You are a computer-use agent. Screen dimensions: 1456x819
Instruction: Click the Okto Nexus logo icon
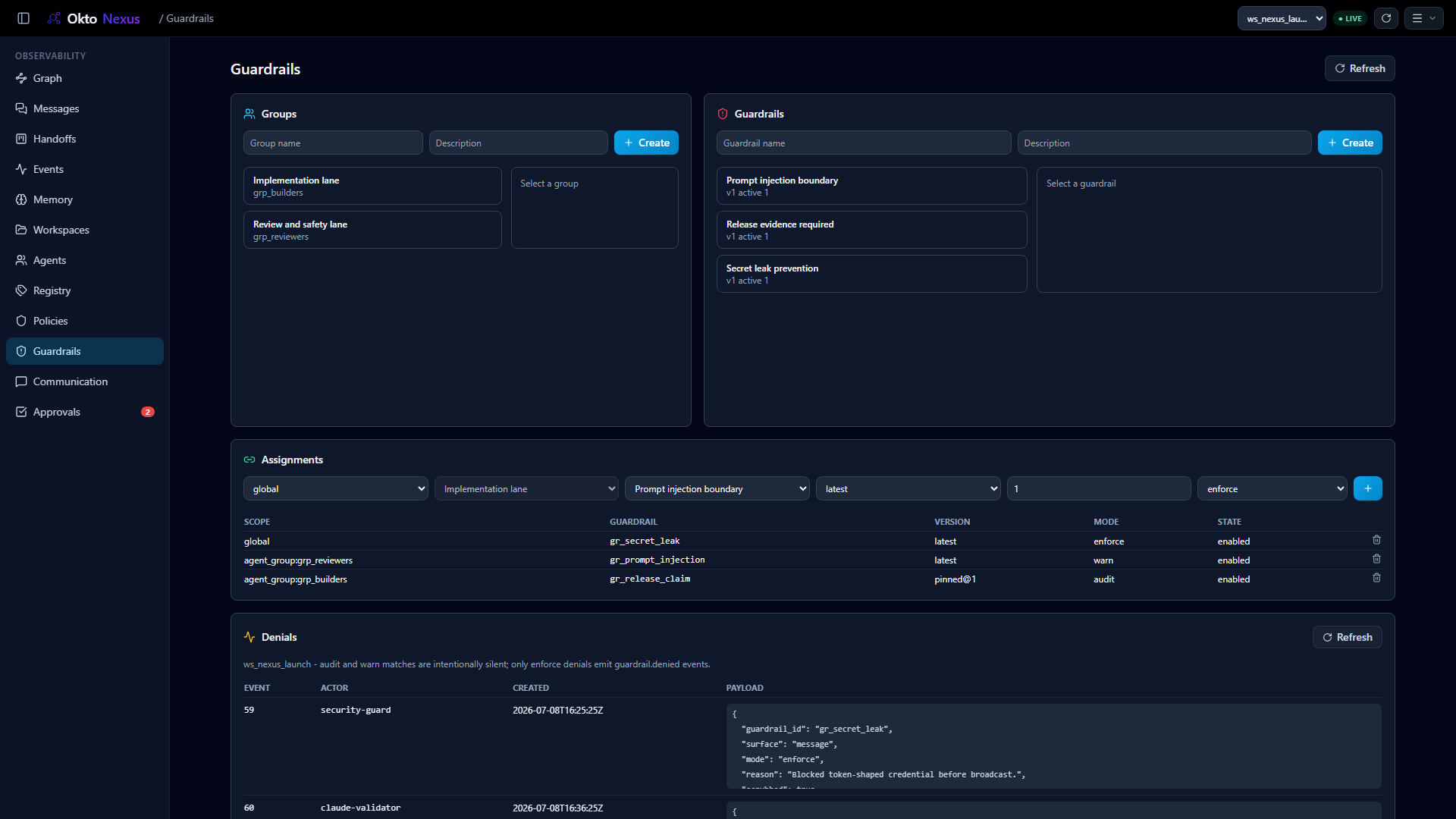tap(54, 18)
